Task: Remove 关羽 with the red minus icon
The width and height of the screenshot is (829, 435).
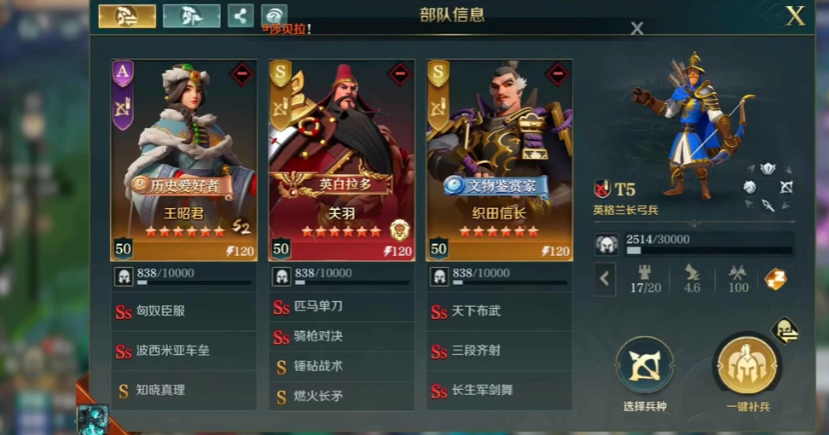Action: (400, 74)
